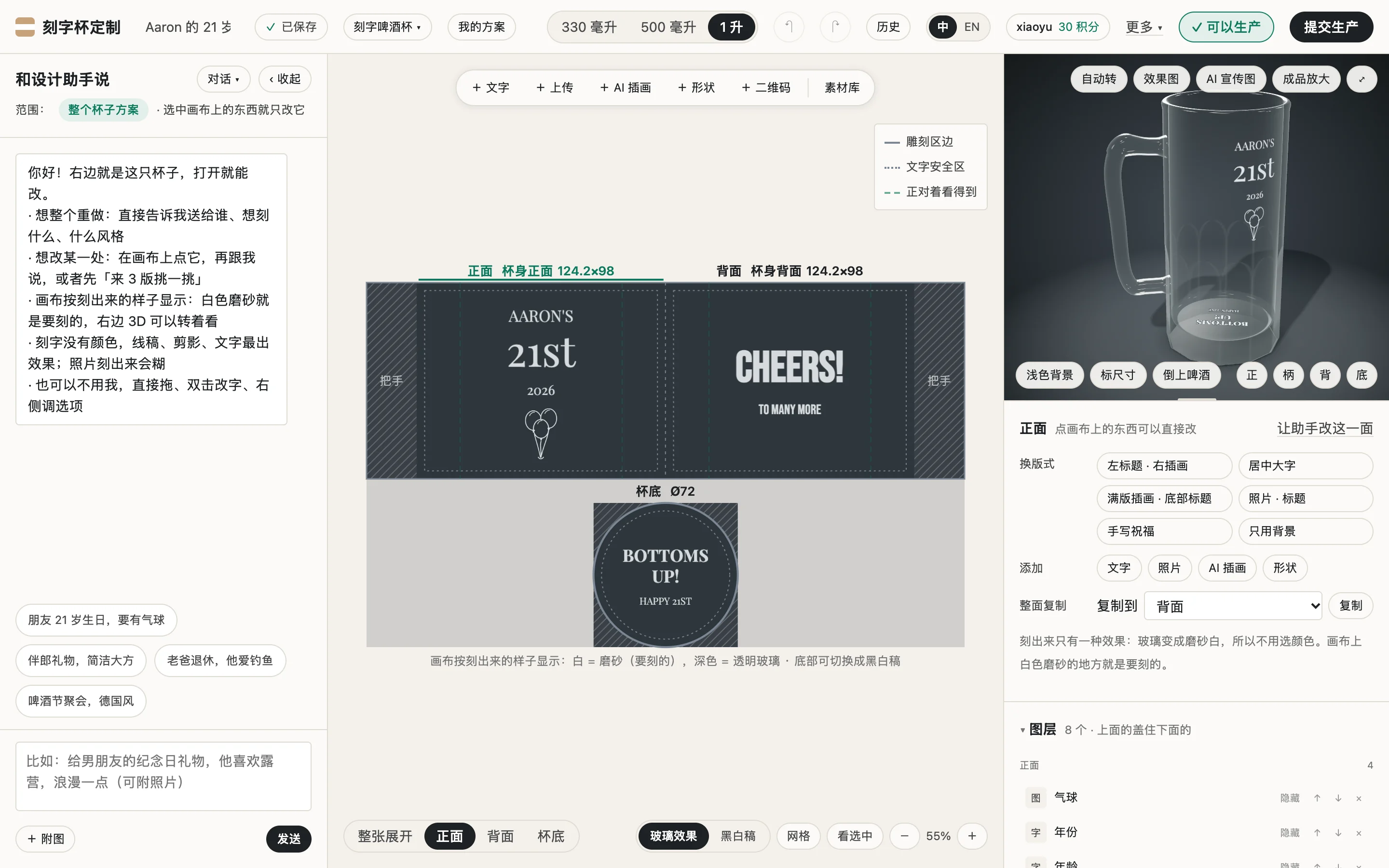Open the 复制到 背面 combo box

(1233, 606)
